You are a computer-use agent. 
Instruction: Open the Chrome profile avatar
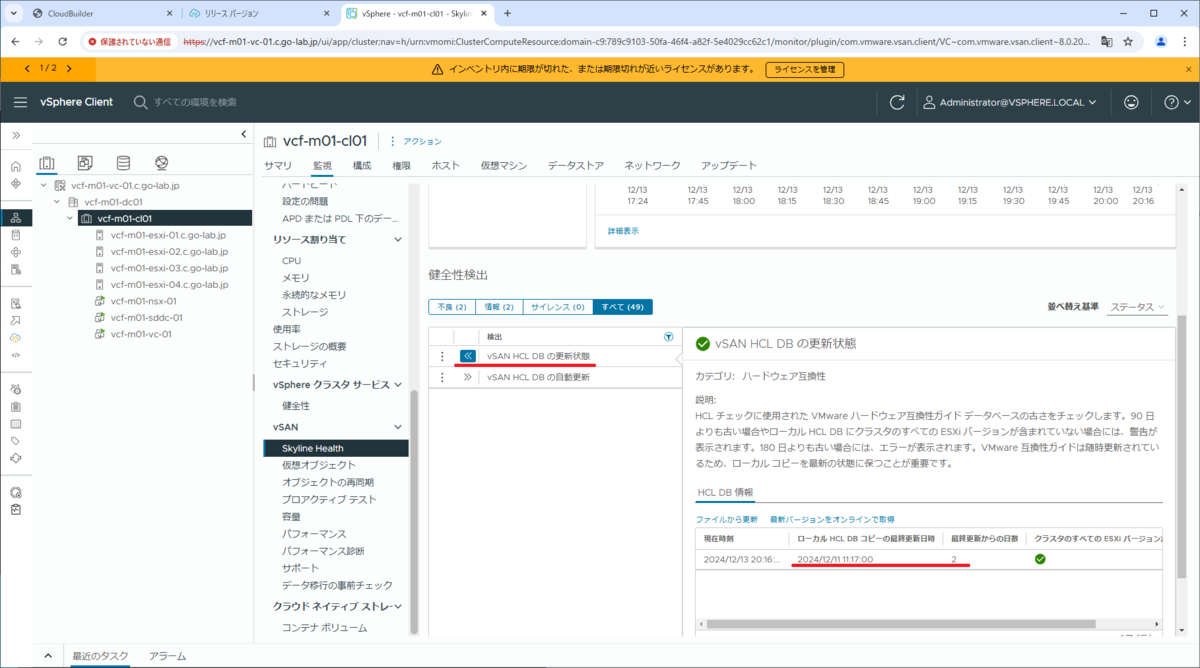point(1161,42)
